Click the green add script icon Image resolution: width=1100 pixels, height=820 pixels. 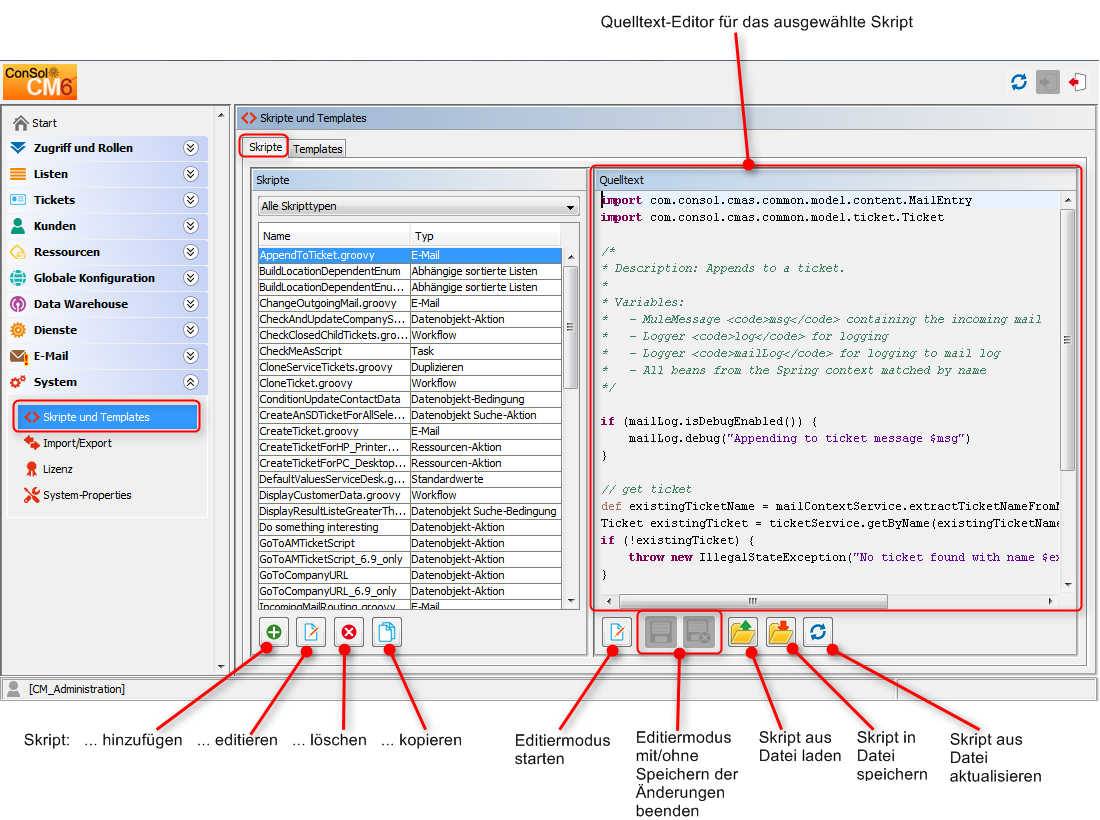(x=274, y=632)
